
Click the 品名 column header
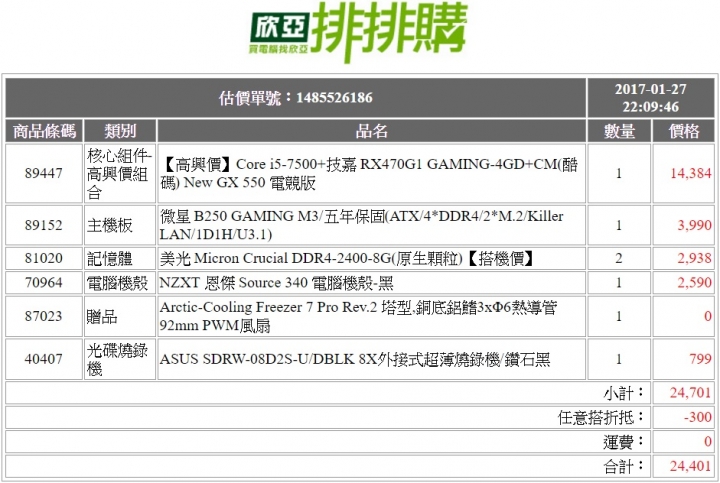coord(371,131)
